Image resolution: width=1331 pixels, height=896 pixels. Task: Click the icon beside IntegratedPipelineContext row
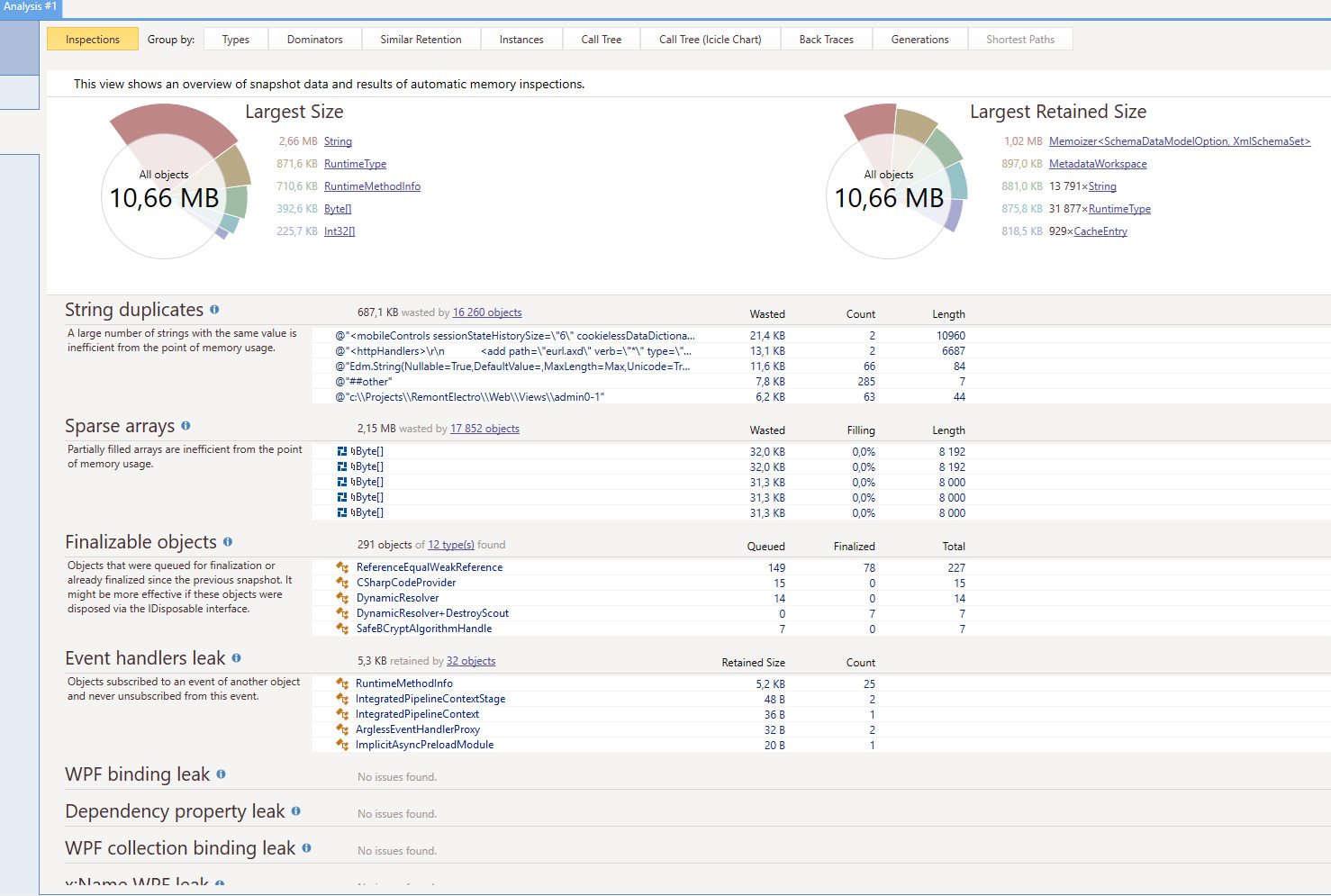coord(342,714)
